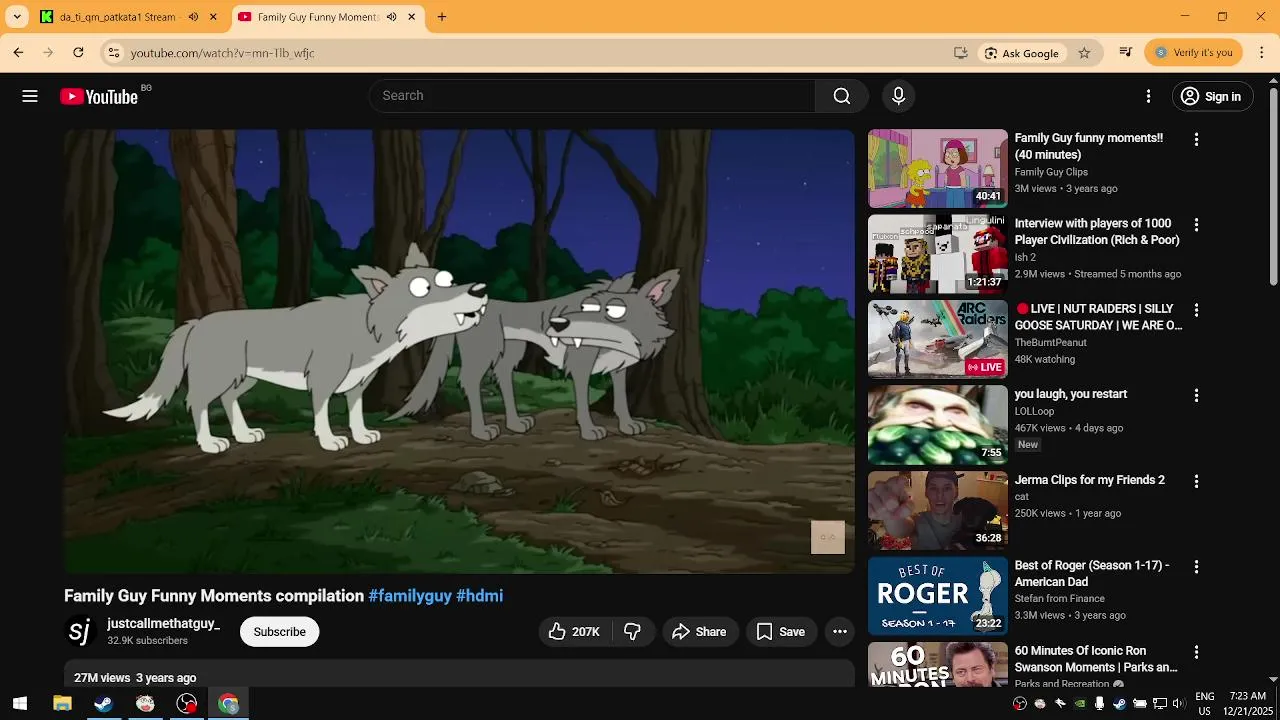Open justcallmethatguy_ channel avatar
The width and height of the screenshot is (1280, 720).
(80, 632)
